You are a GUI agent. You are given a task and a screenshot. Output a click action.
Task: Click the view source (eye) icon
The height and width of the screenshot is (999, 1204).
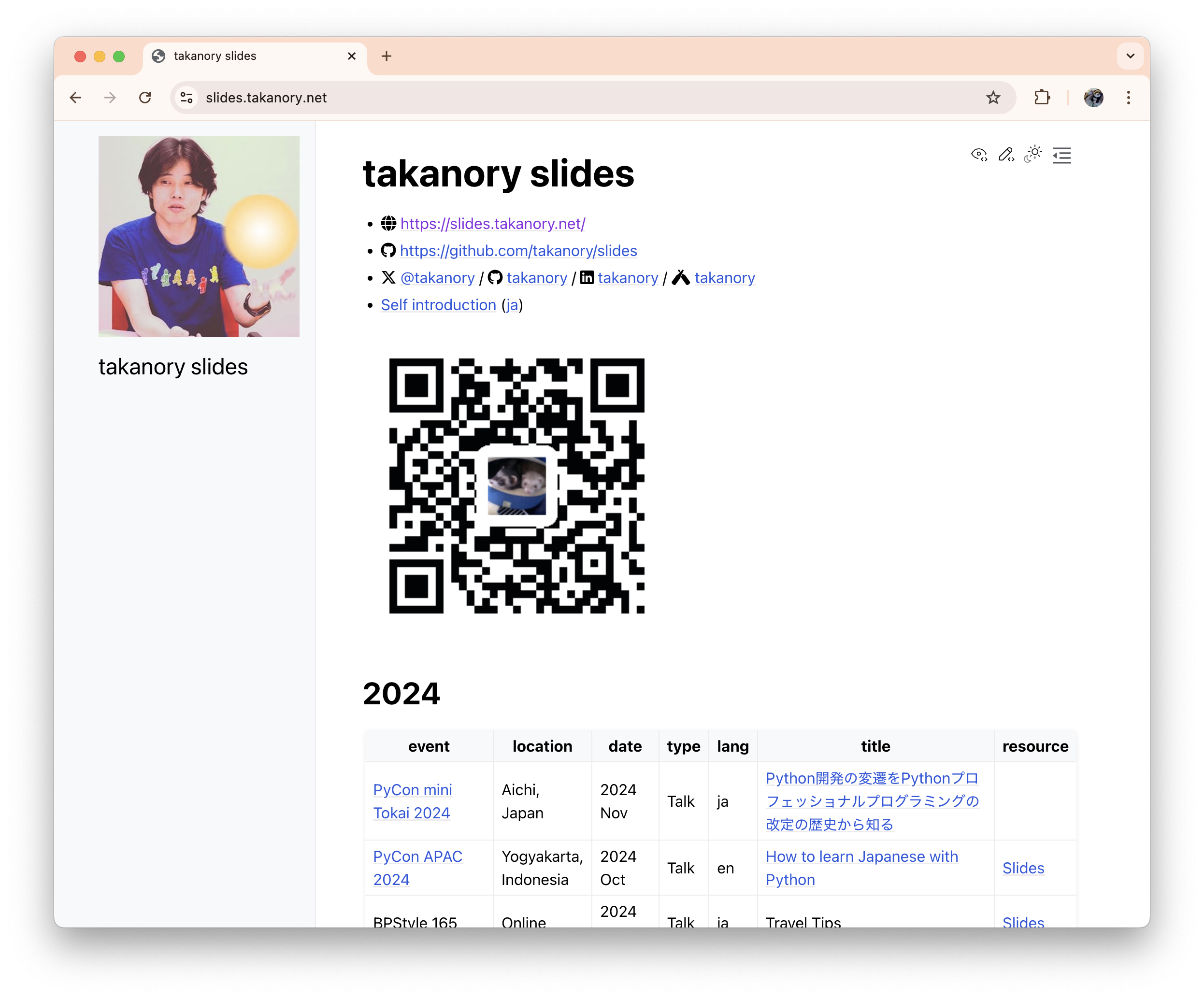[x=979, y=155]
